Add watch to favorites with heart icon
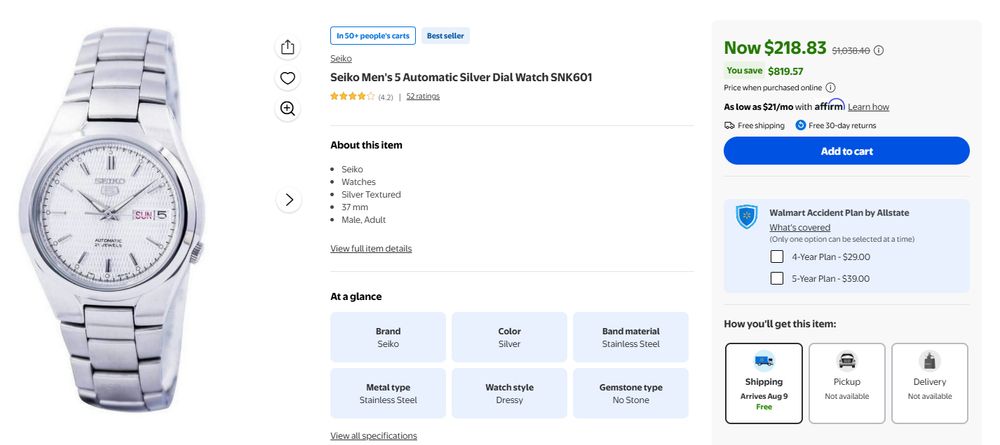Image resolution: width=1000 pixels, height=445 pixels. click(288, 78)
